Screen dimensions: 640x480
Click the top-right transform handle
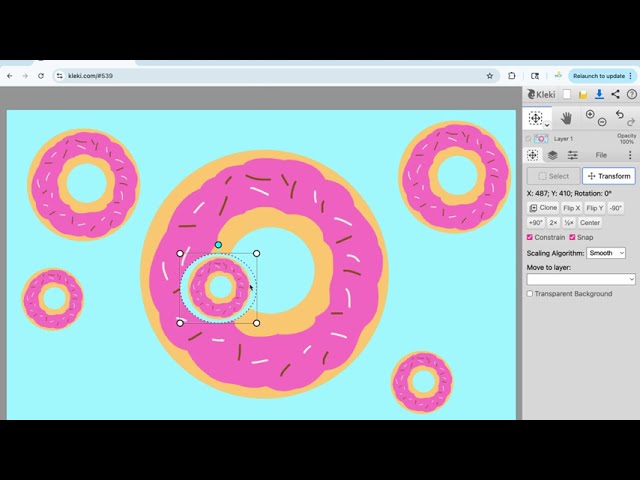pyautogui.click(x=256, y=253)
